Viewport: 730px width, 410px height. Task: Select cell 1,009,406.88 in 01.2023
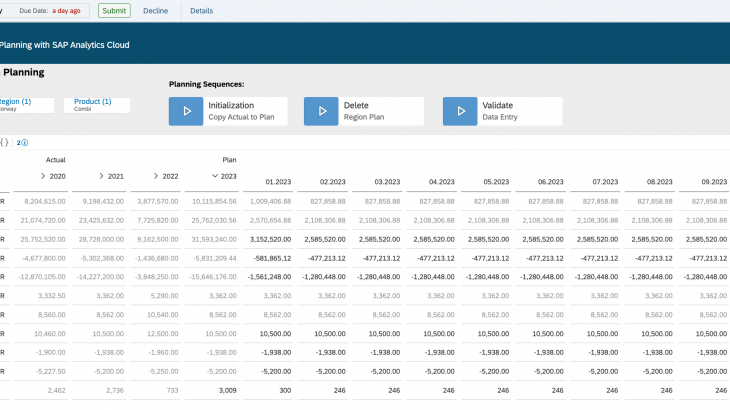point(270,202)
